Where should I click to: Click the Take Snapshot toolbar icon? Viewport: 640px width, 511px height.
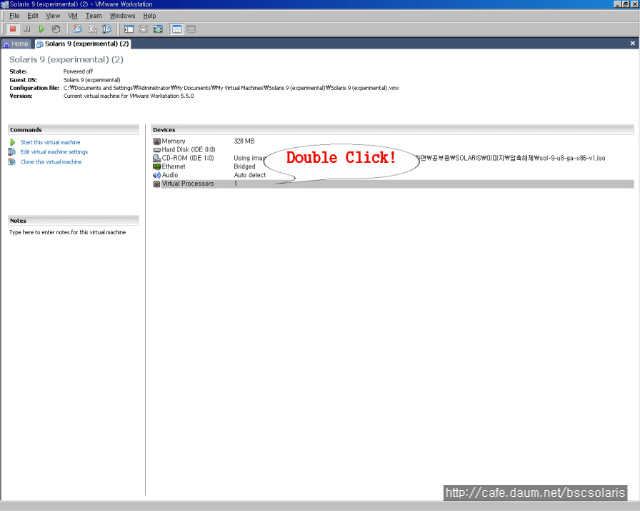pyautogui.click(x=77, y=29)
